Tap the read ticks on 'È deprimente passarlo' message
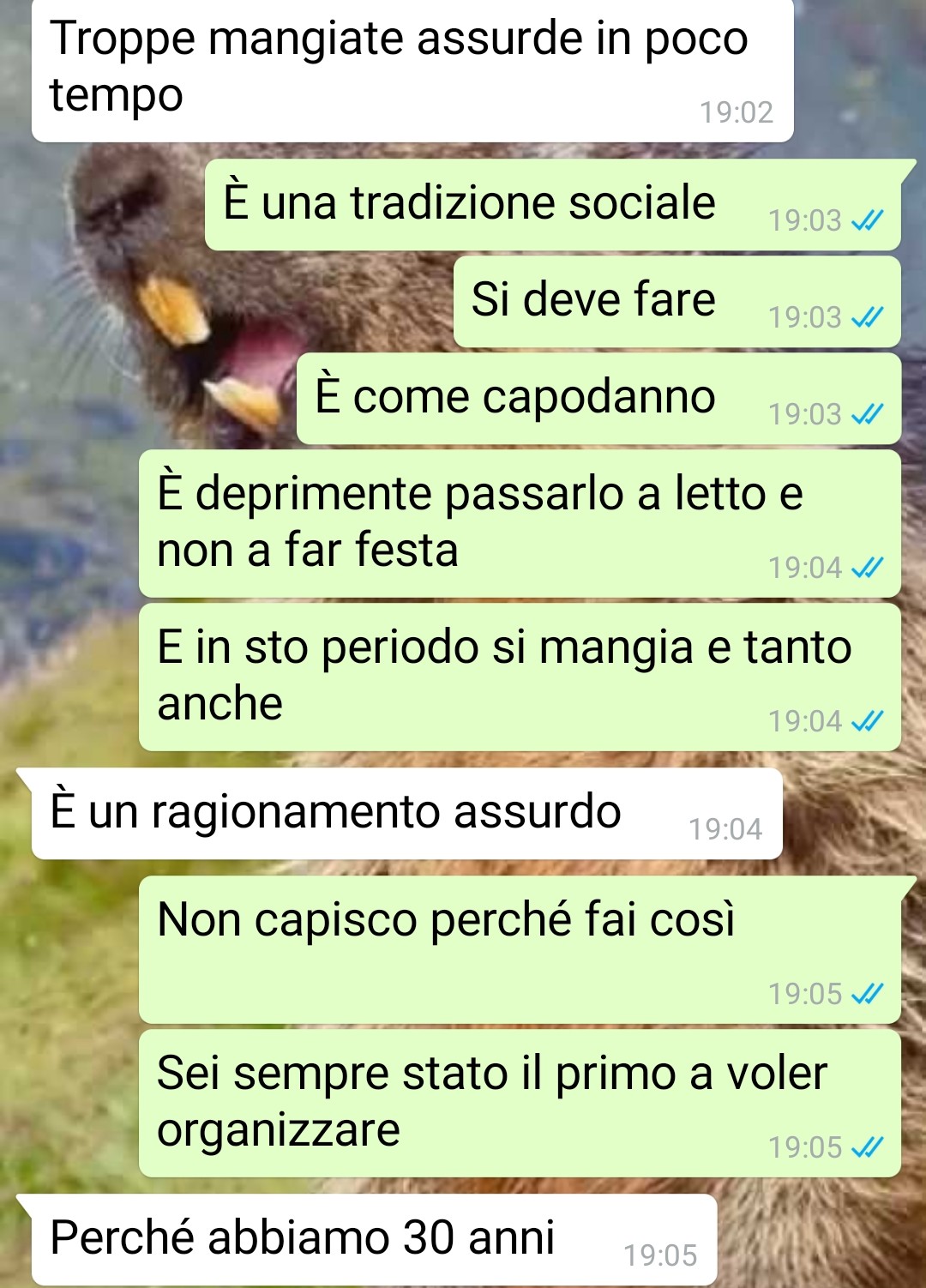The image size is (926, 1288). click(x=867, y=568)
